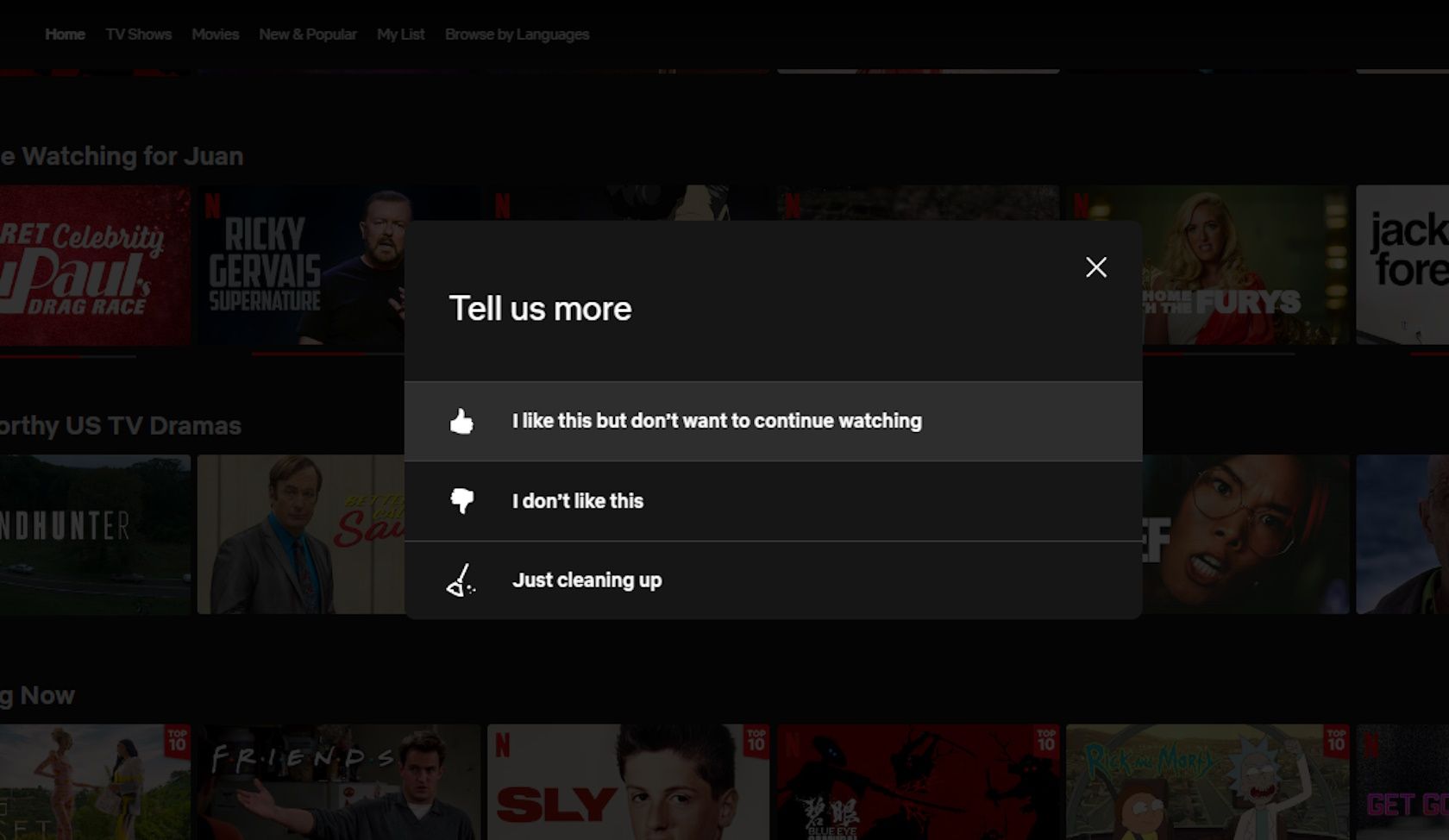
Task: Open the TV Shows menu item
Action: [138, 34]
